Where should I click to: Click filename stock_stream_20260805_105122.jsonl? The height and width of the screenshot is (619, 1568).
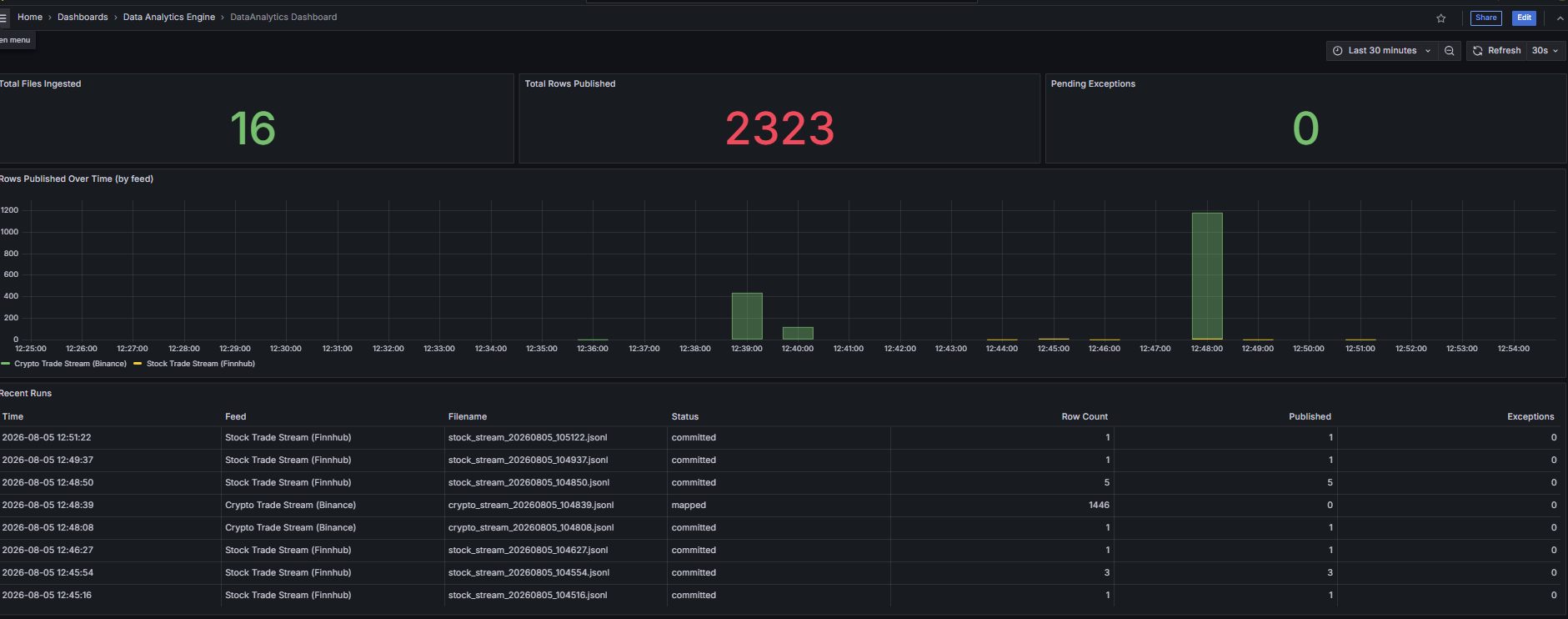(x=528, y=437)
